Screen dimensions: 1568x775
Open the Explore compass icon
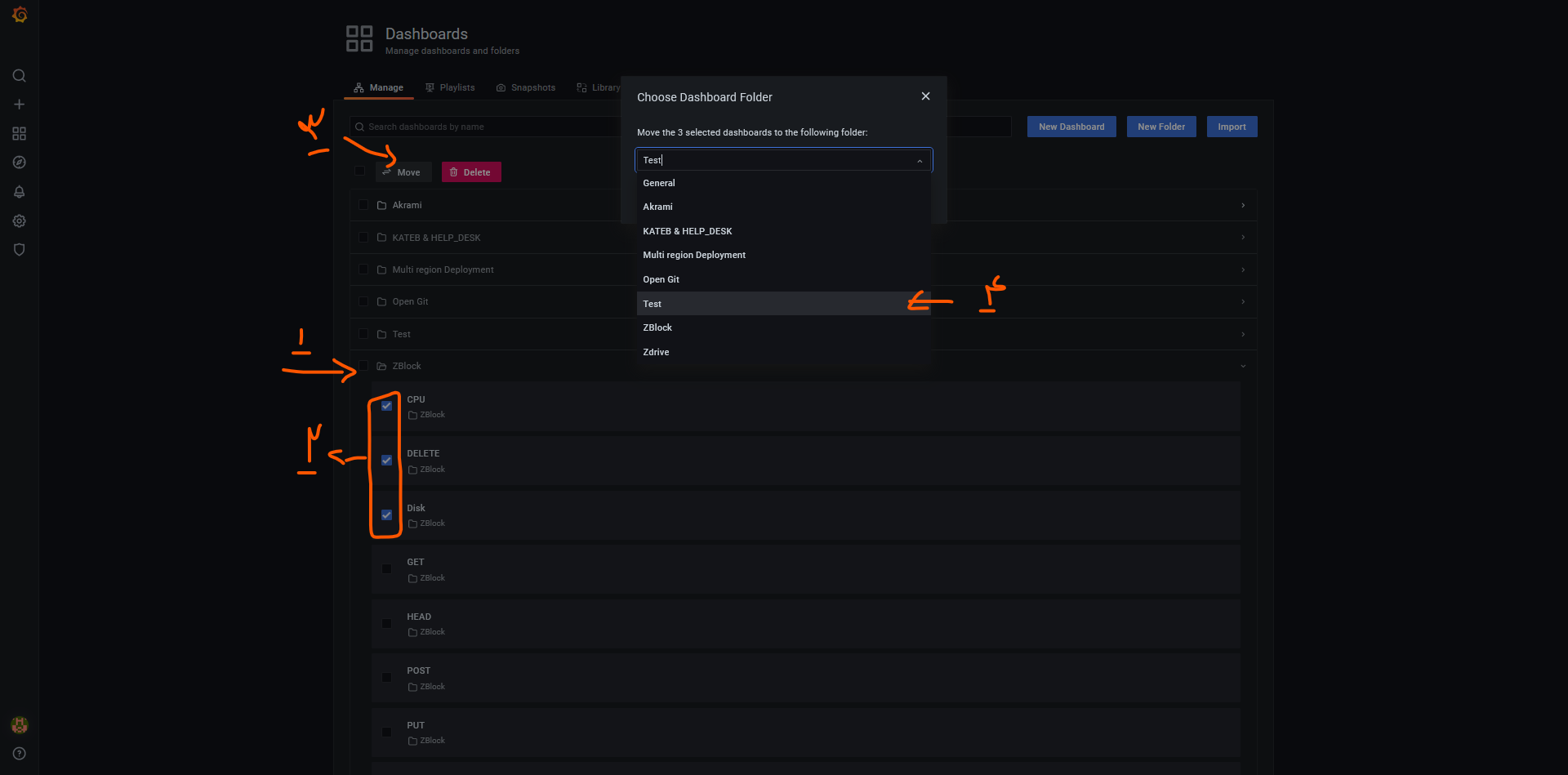[20, 163]
